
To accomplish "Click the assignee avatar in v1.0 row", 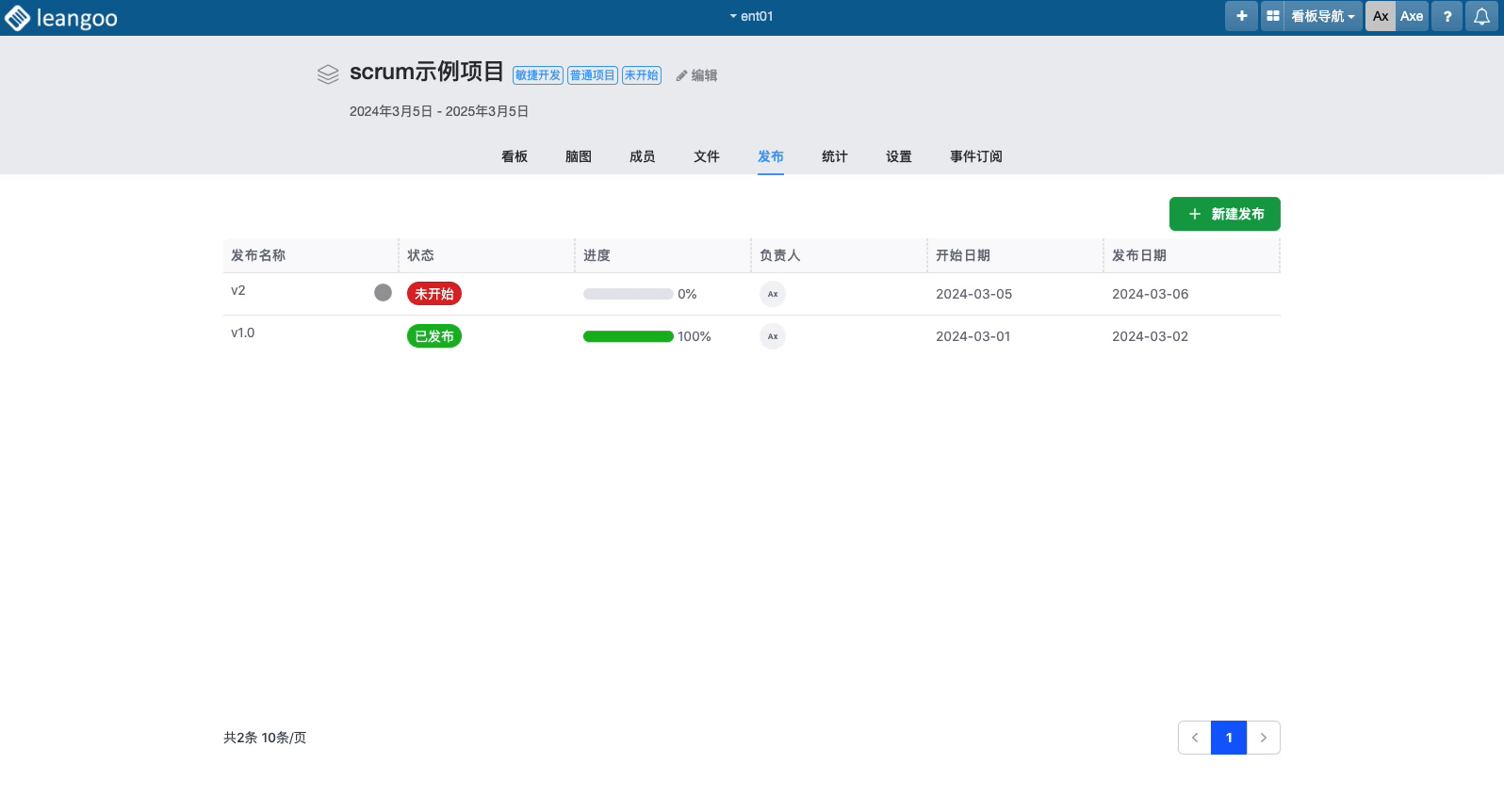I will [773, 336].
